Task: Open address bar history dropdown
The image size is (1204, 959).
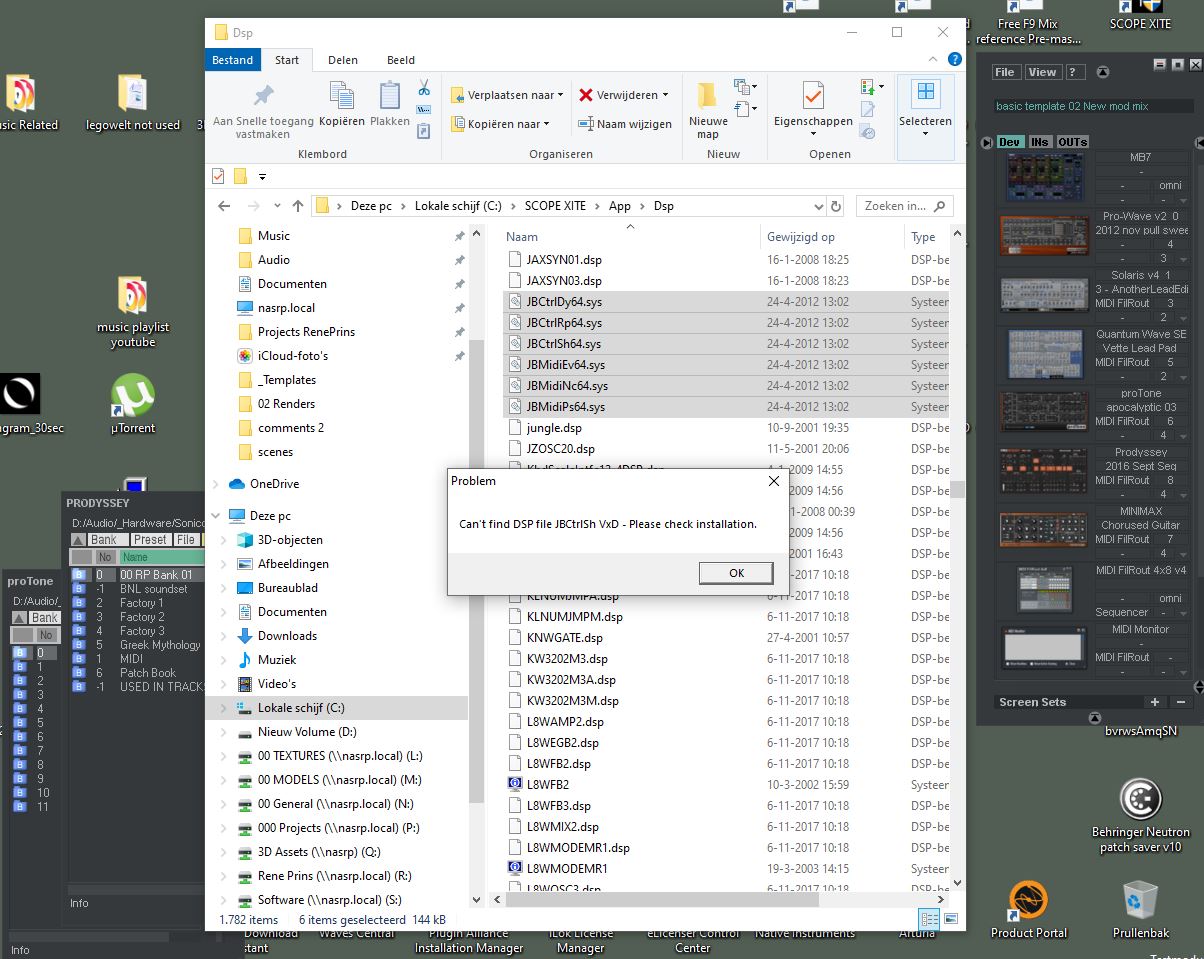Action: (x=818, y=206)
